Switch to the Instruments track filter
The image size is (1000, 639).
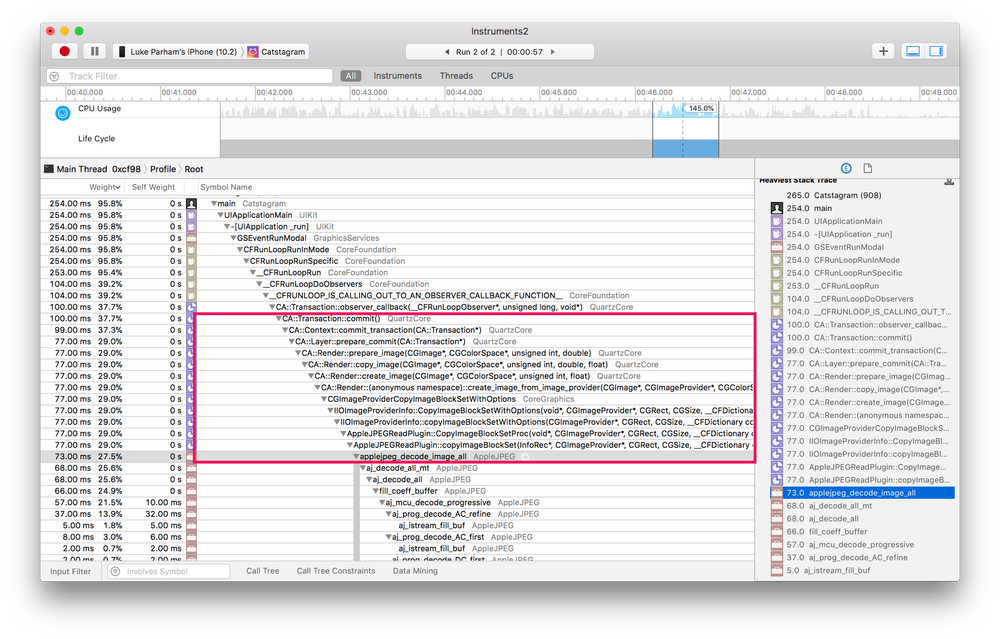[397, 76]
